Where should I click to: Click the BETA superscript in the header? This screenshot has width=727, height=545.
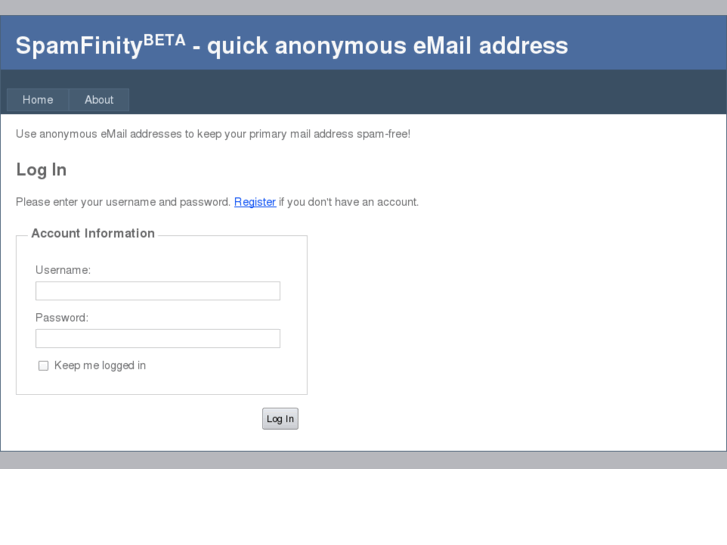[x=164, y=40]
